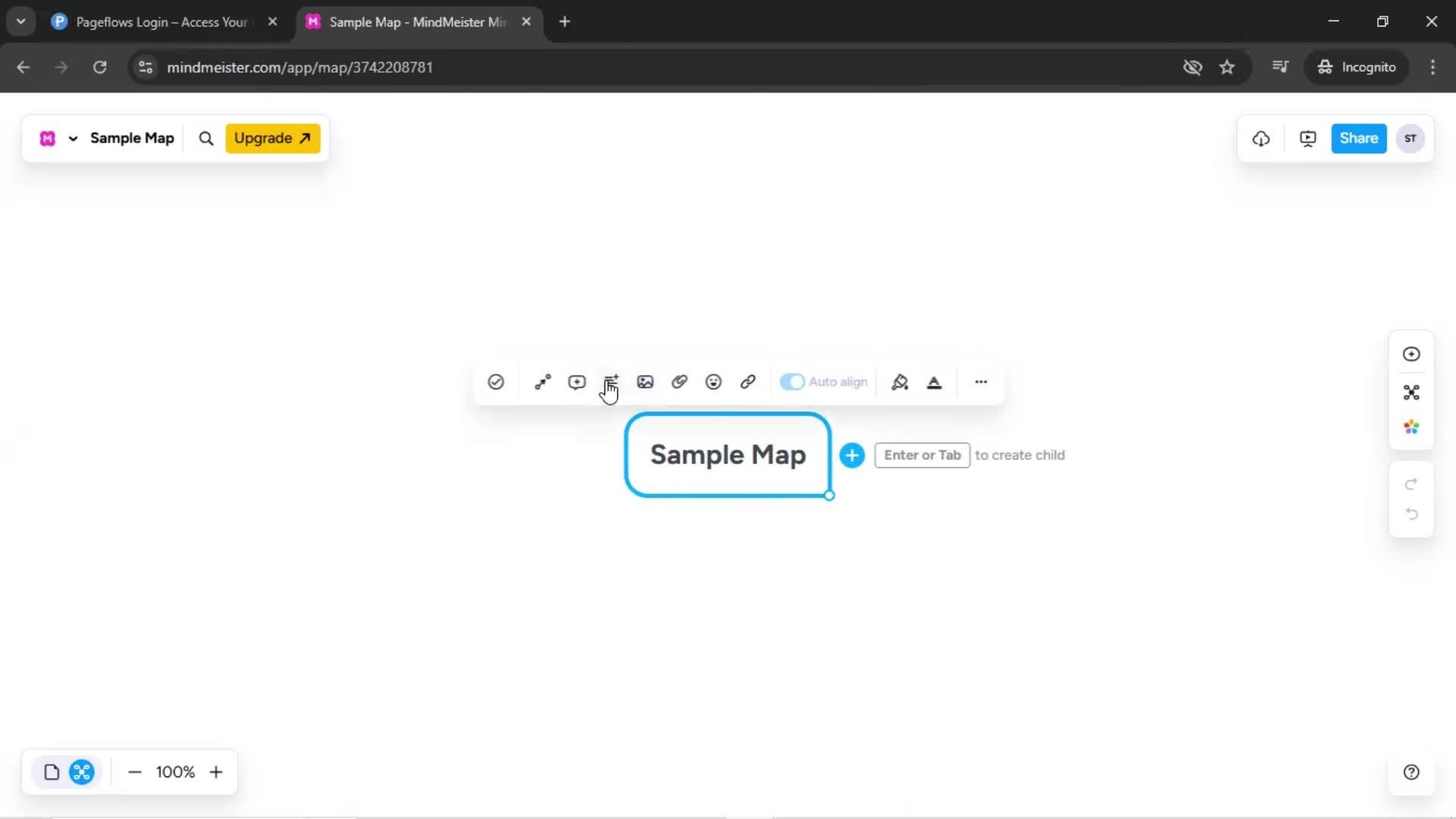Image resolution: width=1456 pixels, height=819 pixels.
Task: Reload the current page
Action: pyautogui.click(x=99, y=67)
